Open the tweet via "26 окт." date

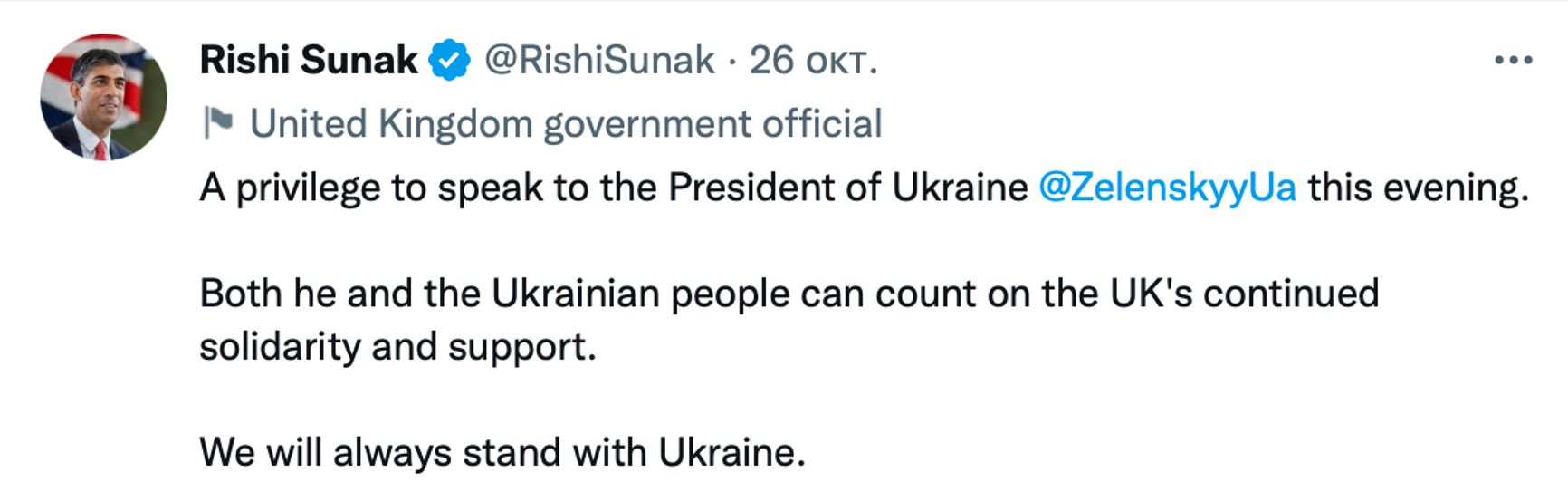[x=813, y=61]
